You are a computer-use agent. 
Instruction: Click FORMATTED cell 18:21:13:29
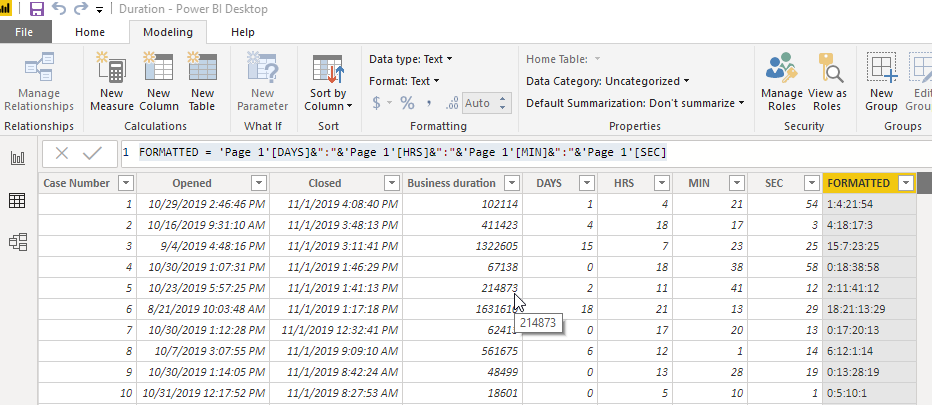(x=870, y=309)
